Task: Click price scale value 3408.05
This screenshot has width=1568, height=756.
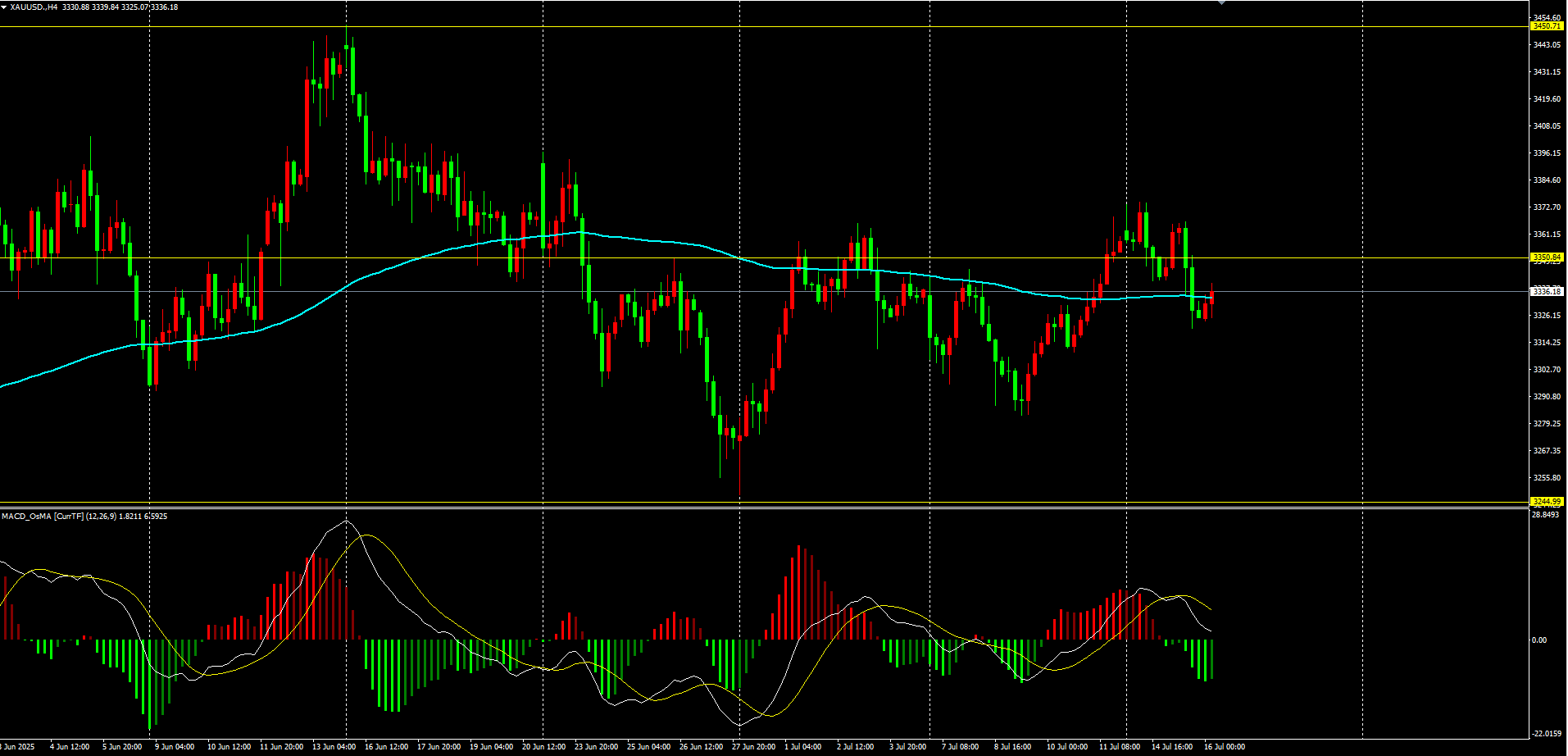Action: tap(1547, 126)
